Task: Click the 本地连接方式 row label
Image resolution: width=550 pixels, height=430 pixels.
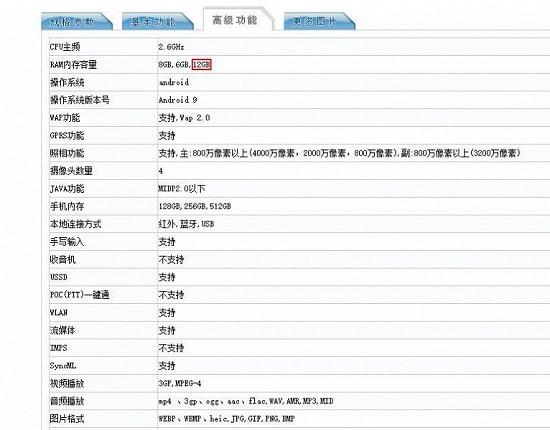Action: point(75,224)
